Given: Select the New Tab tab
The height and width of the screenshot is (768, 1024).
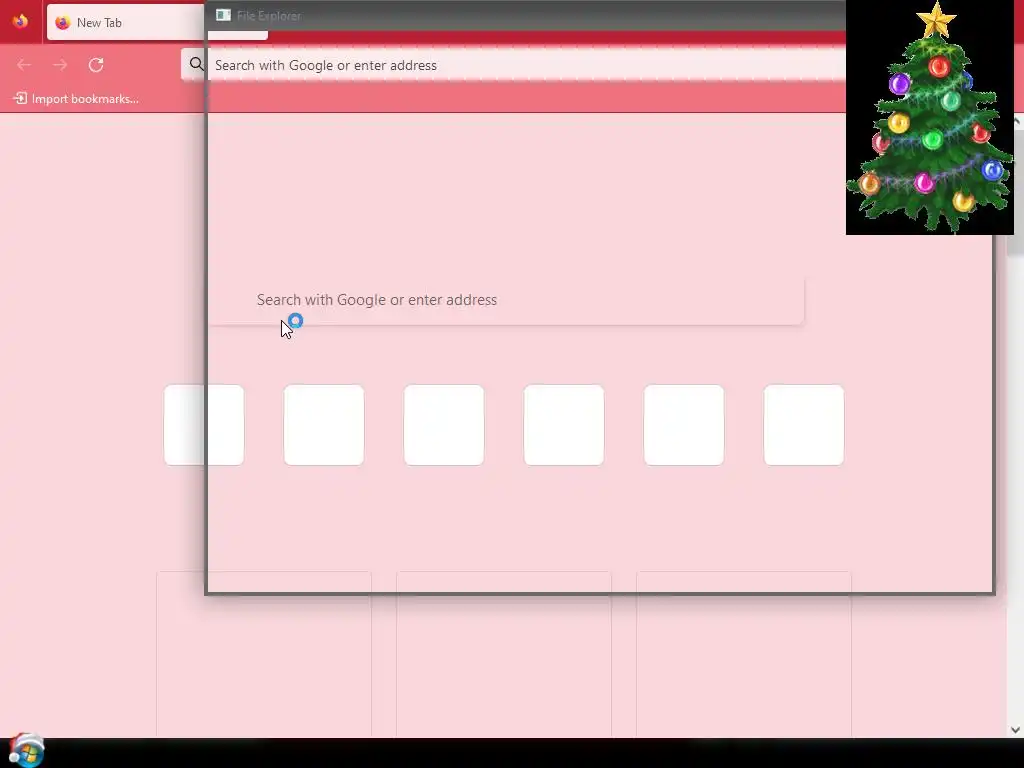Looking at the screenshot, I should tap(157, 22).
